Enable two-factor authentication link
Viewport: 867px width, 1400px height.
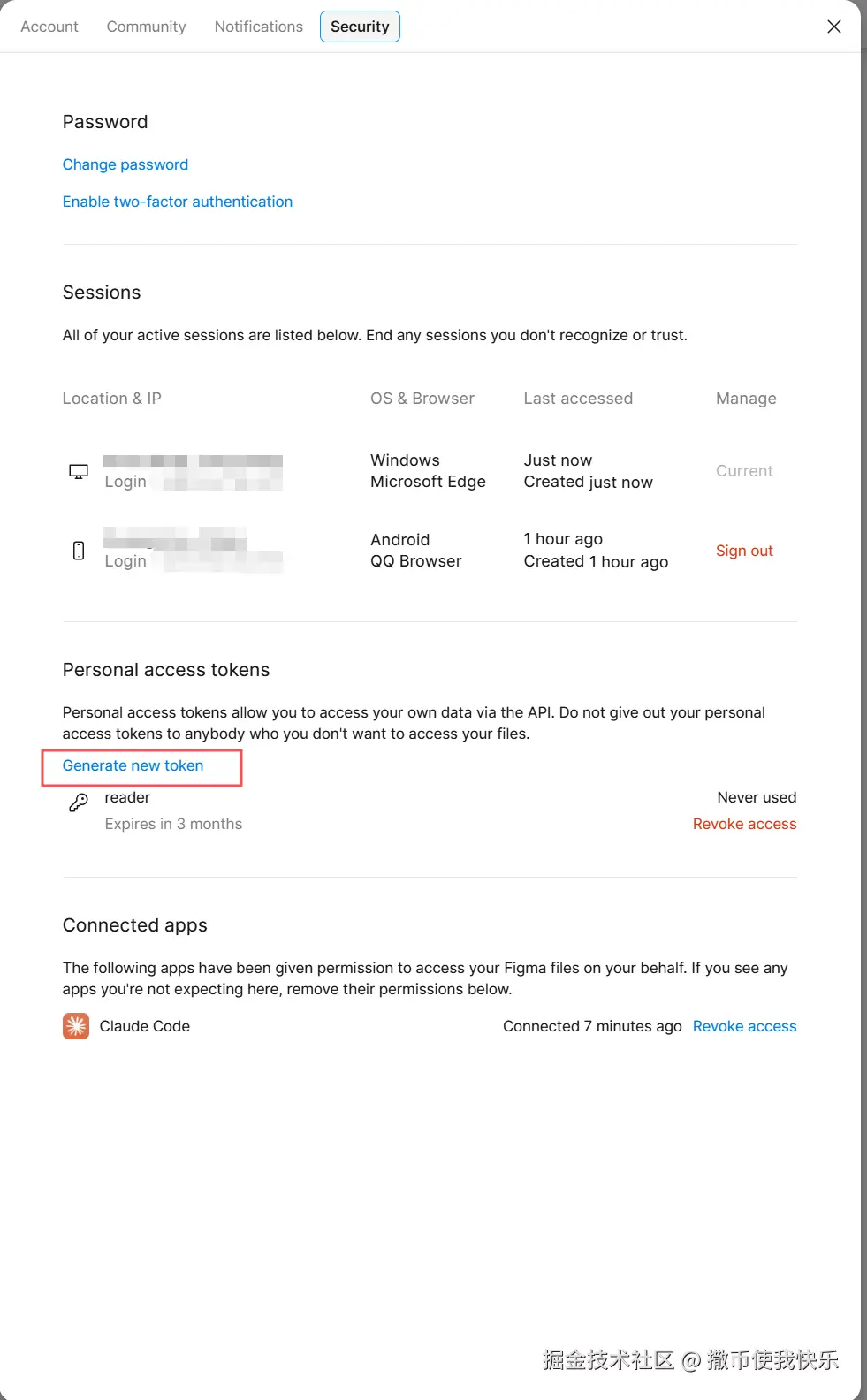point(178,202)
